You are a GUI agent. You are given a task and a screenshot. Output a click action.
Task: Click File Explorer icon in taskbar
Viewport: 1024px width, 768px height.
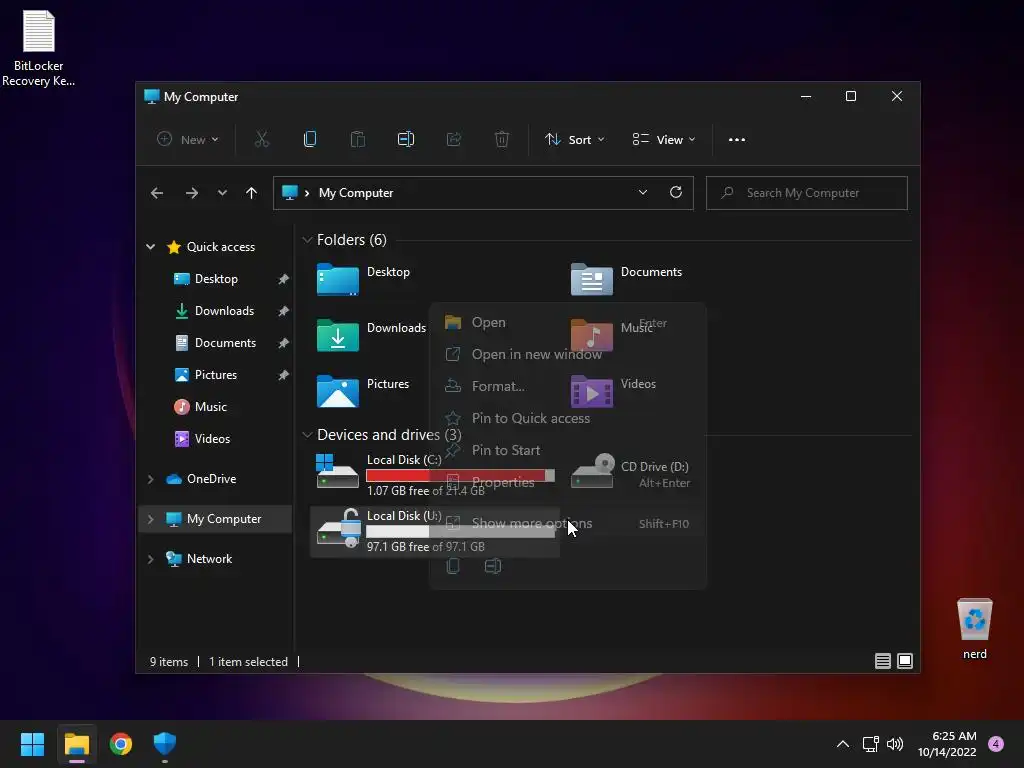pyautogui.click(x=76, y=744)
